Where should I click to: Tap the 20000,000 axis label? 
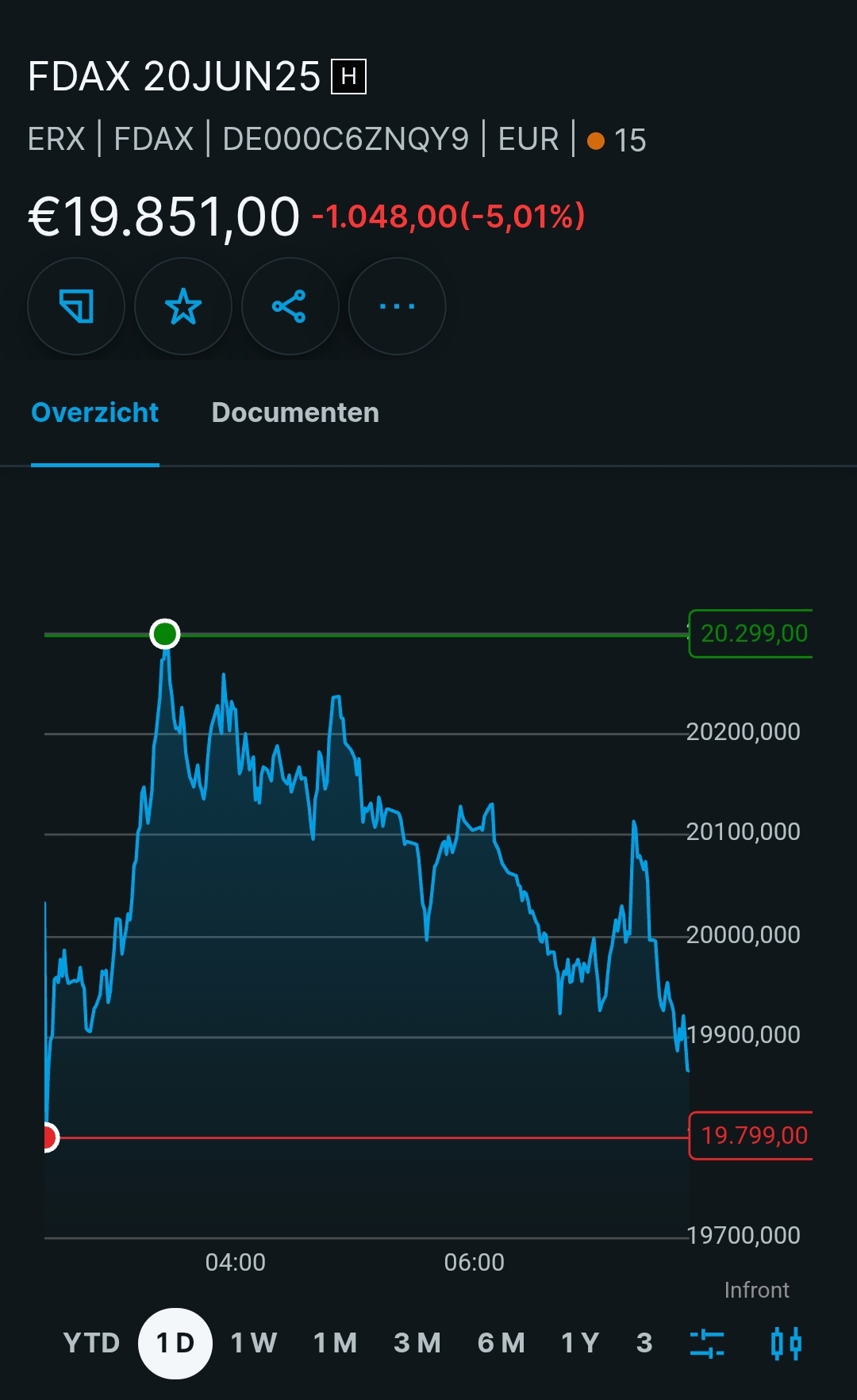pyautogui.click(x=744, y=934)
